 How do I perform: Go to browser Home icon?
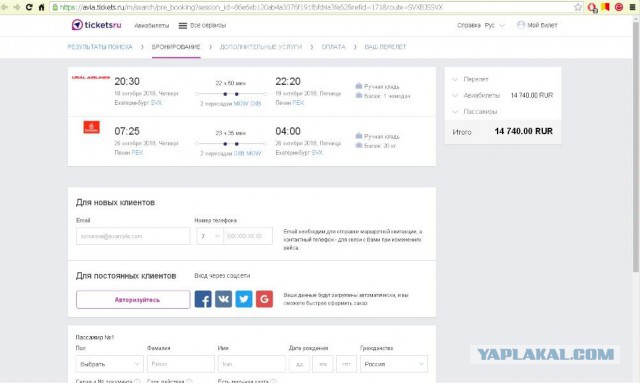click(x=41, y=7)
